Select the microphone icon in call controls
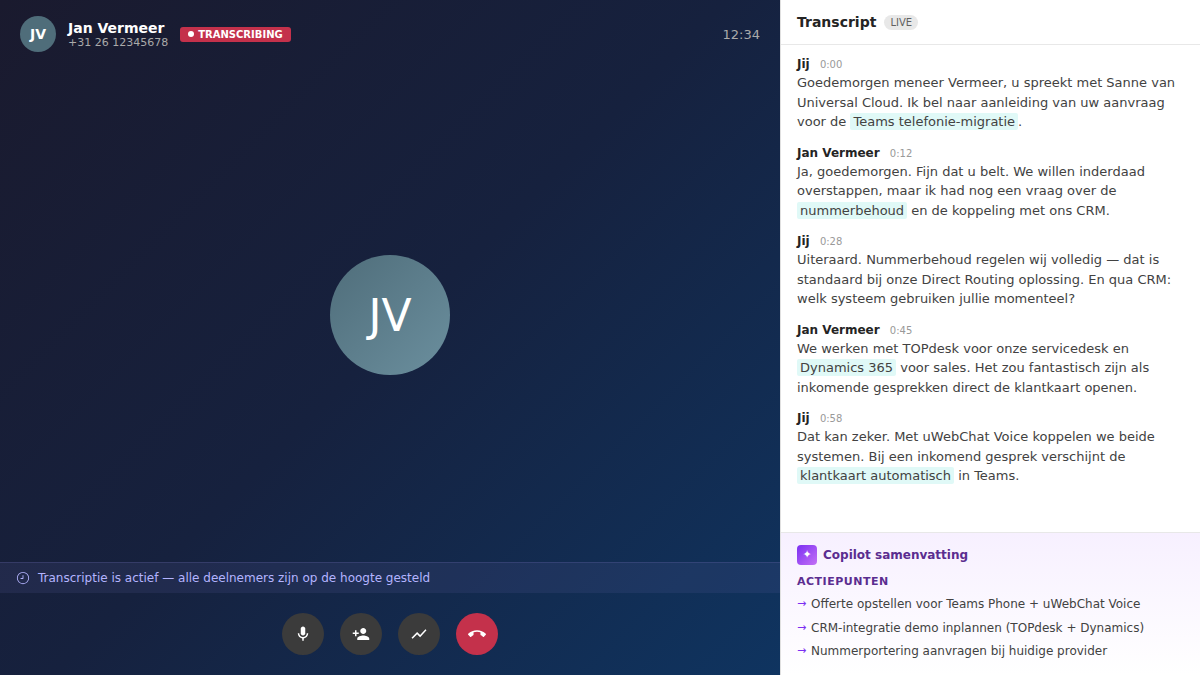1200x675 pixels. pos(303,634)
